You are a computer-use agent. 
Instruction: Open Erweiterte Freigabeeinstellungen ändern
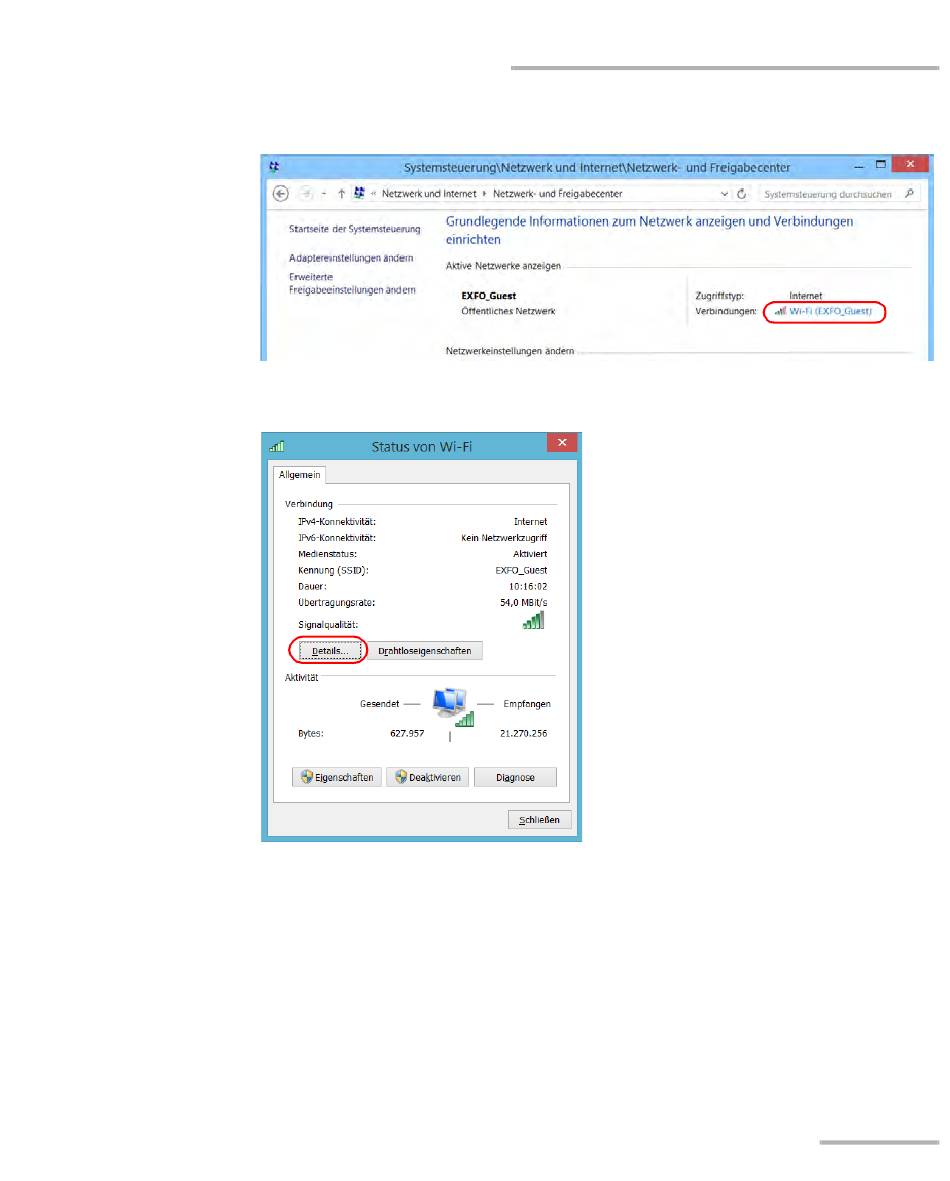point(350,284)
